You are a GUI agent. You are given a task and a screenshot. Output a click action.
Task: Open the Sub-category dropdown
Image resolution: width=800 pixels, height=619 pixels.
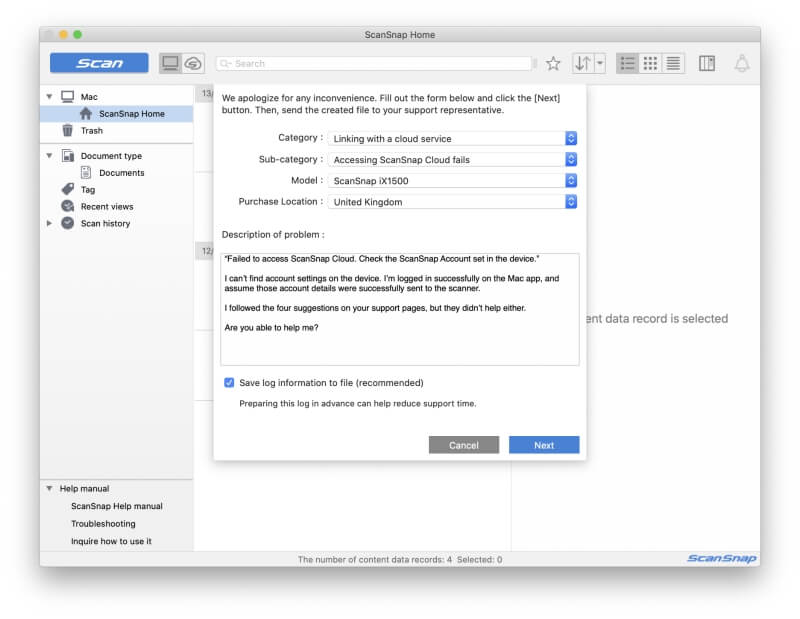click(453, 160)
